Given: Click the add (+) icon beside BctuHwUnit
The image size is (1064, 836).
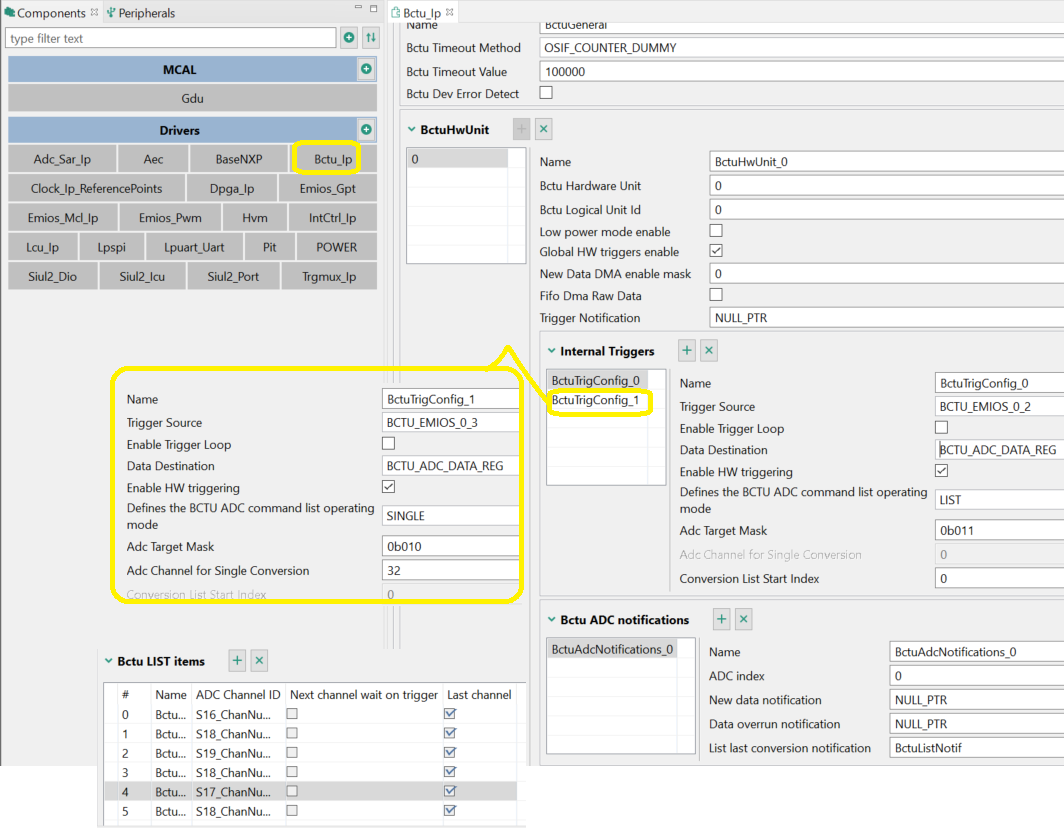Looking at the screenshot, I should 519,129.
